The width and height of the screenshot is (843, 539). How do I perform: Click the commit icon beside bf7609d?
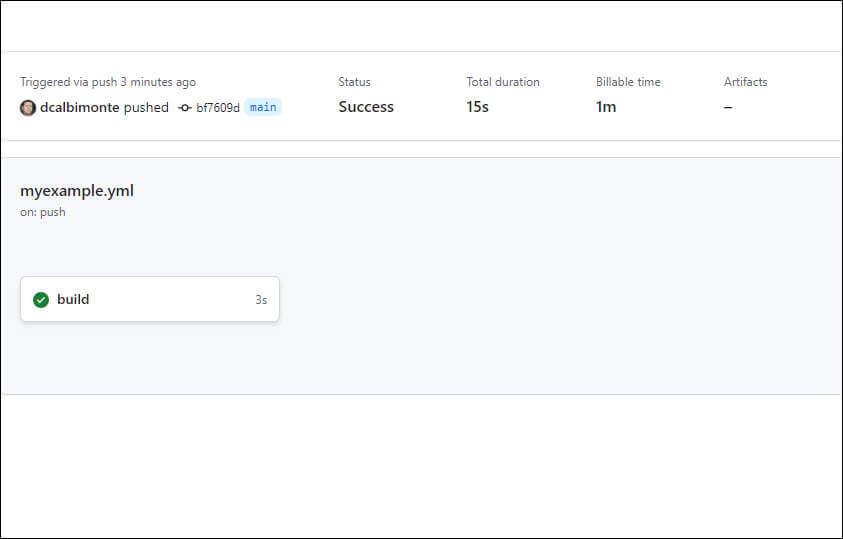[185, 108]
